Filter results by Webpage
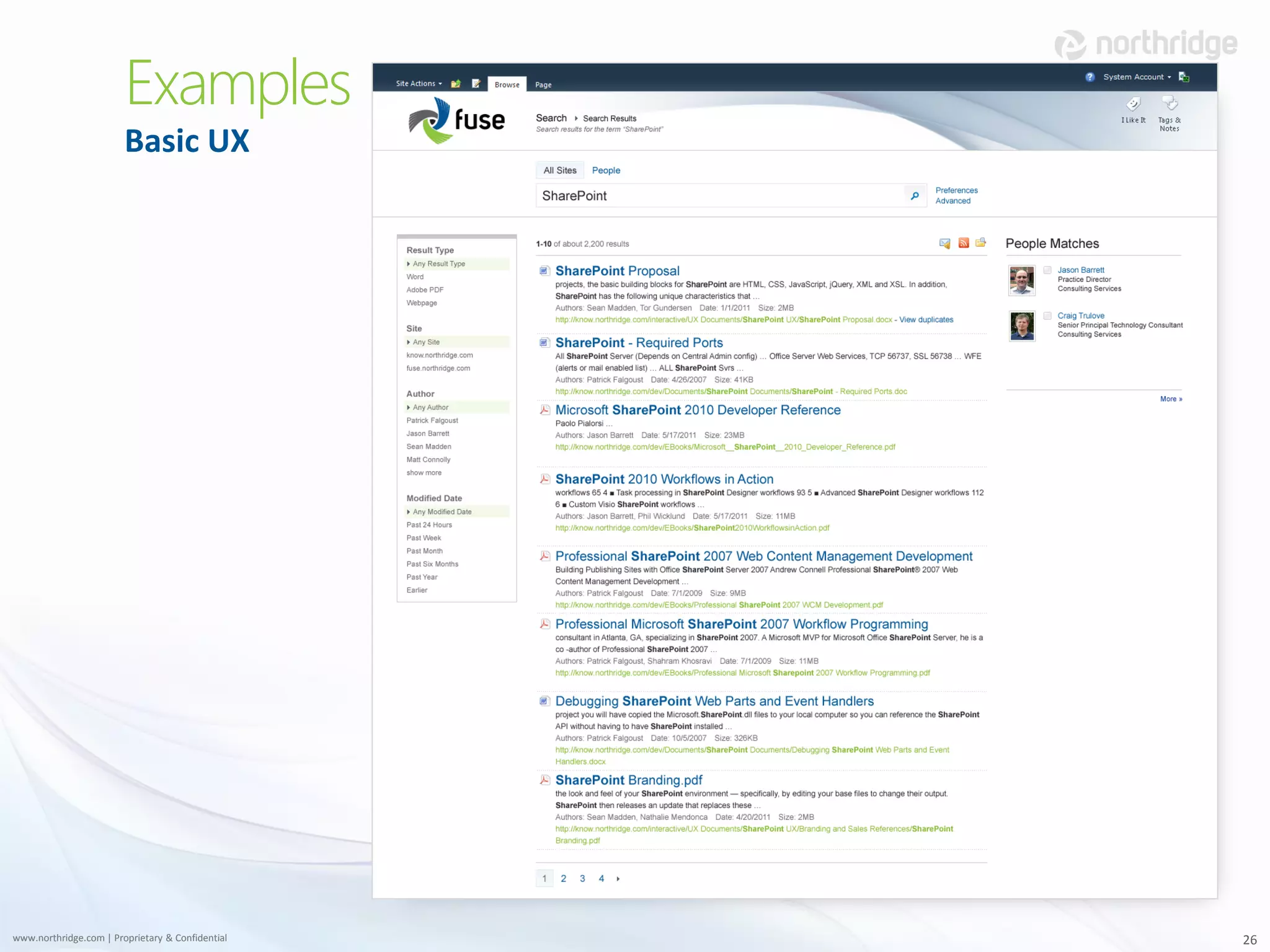 click(x=422, y=303)
